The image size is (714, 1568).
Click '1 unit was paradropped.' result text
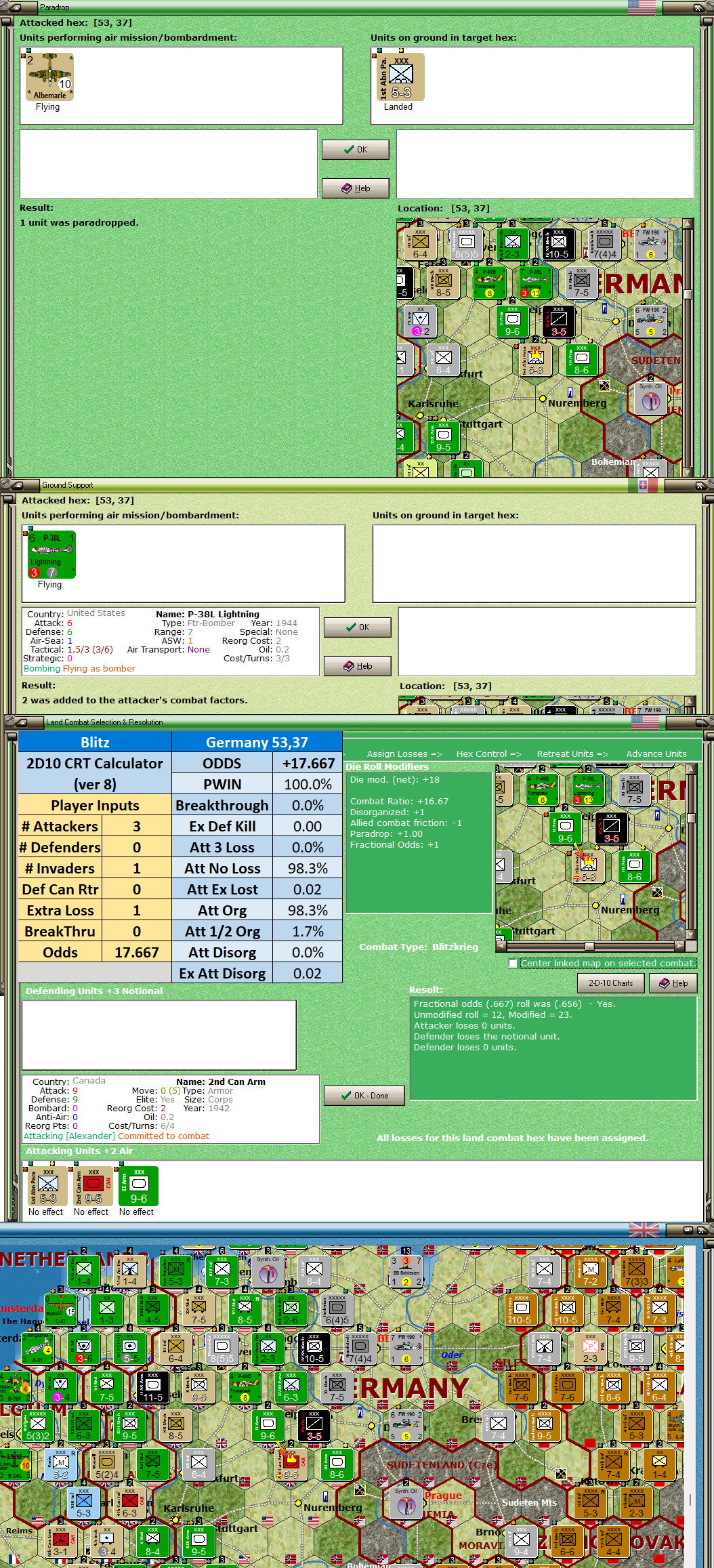point(79,222)
